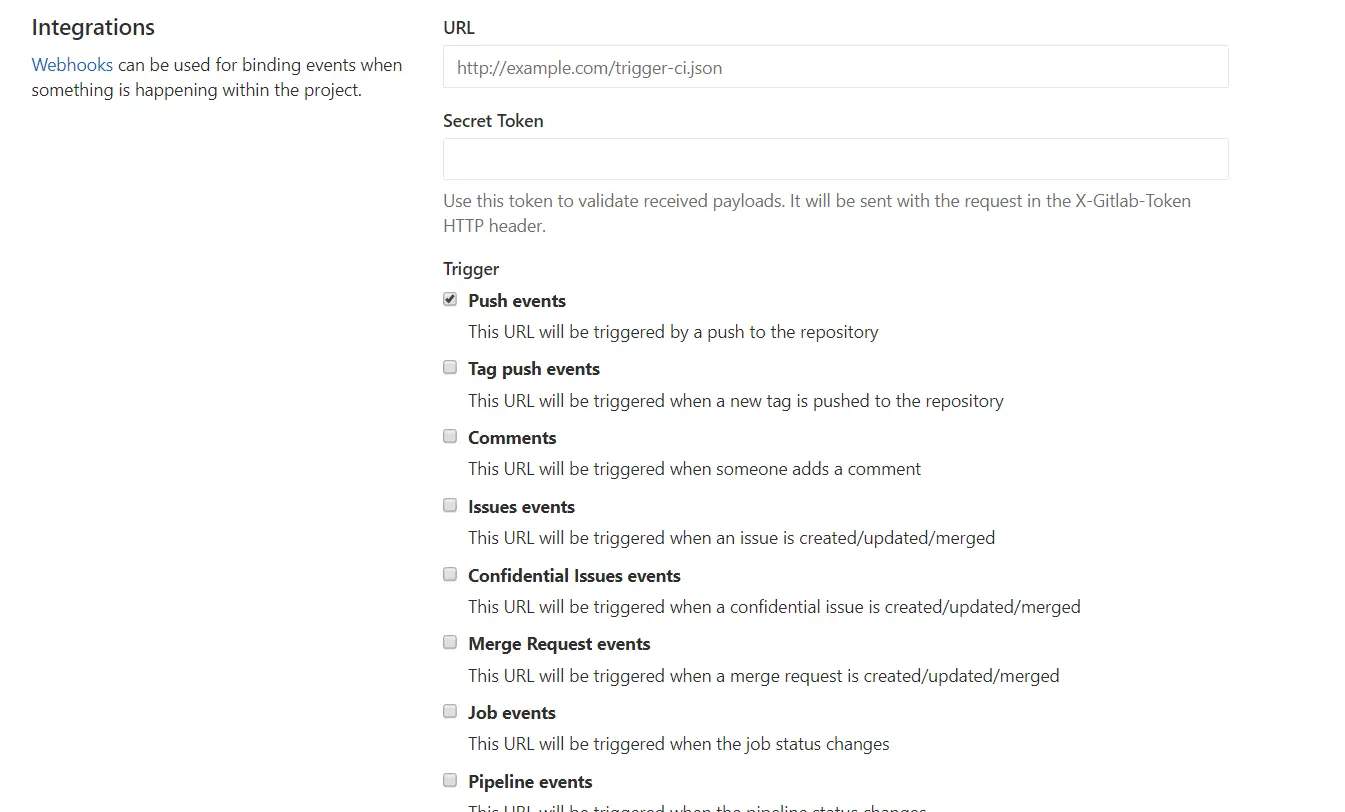Click the 'URL' field label
Viewport: 1345px width, 812px height.
[459, 28]
